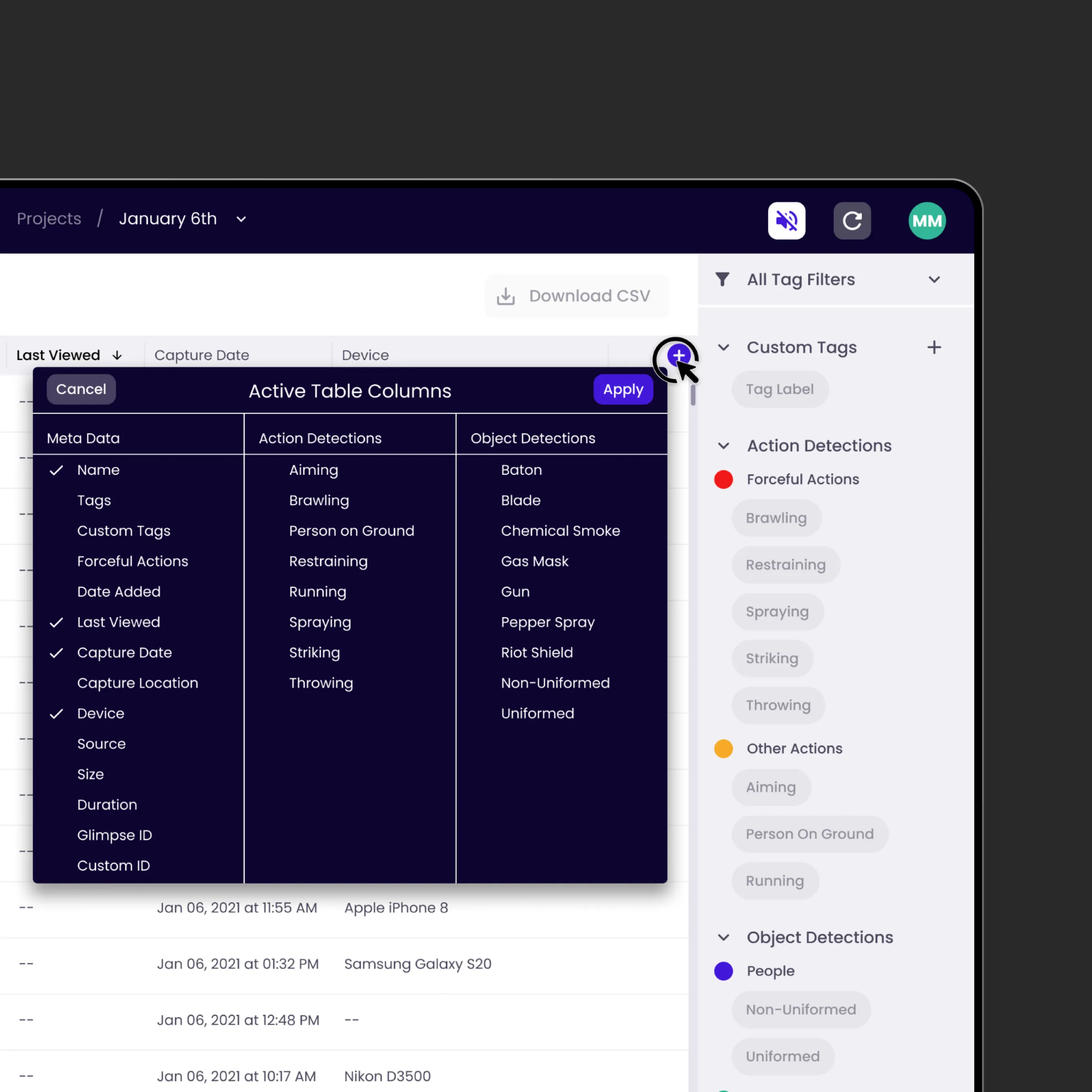Click the refresh icon button
1092x1092 pixels.
click(852, 220)
